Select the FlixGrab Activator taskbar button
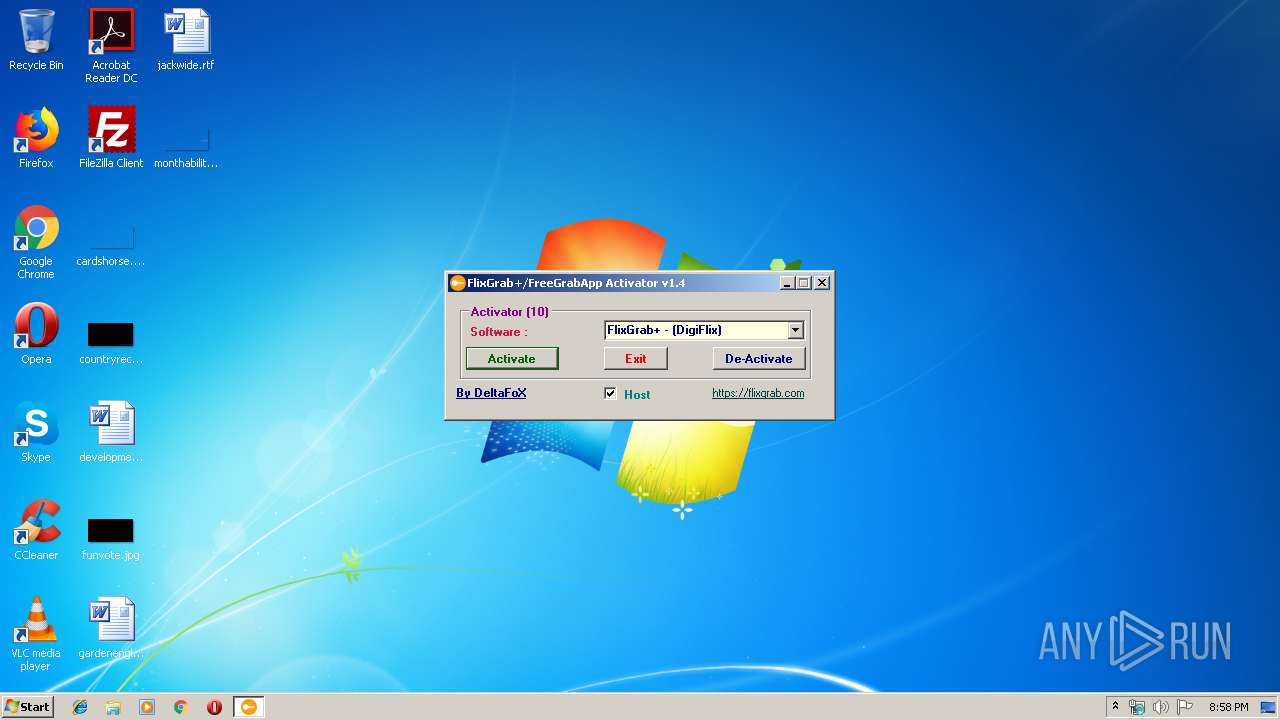This screenshot has width=1280, height=720. click(x=249, y=707)
